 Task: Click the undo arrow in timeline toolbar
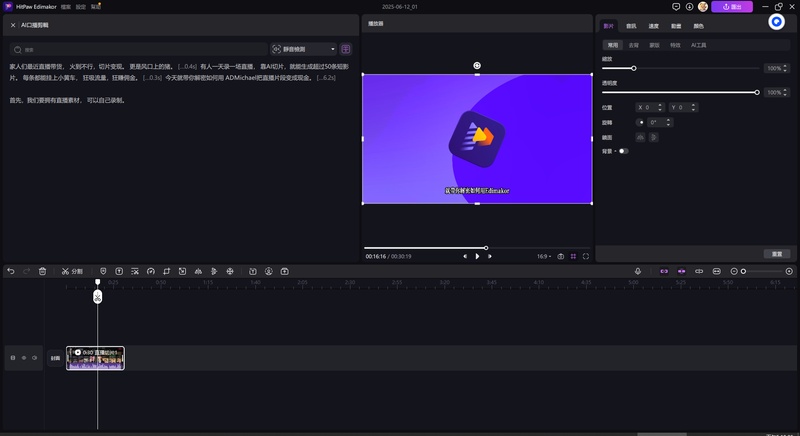coord(11,271)
